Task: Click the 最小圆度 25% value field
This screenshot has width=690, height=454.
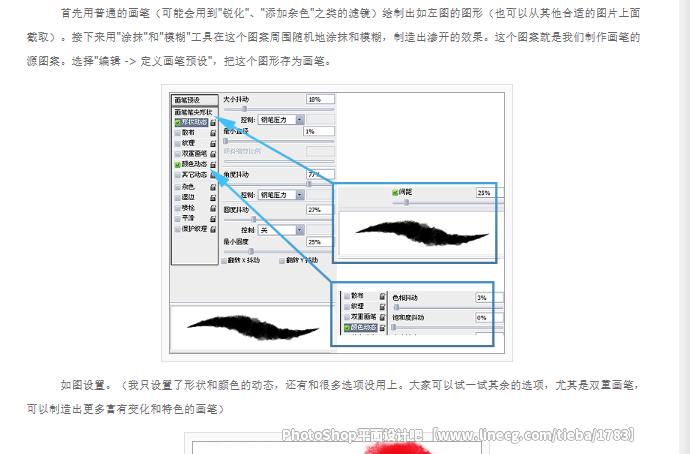Action: click(319, 242)
